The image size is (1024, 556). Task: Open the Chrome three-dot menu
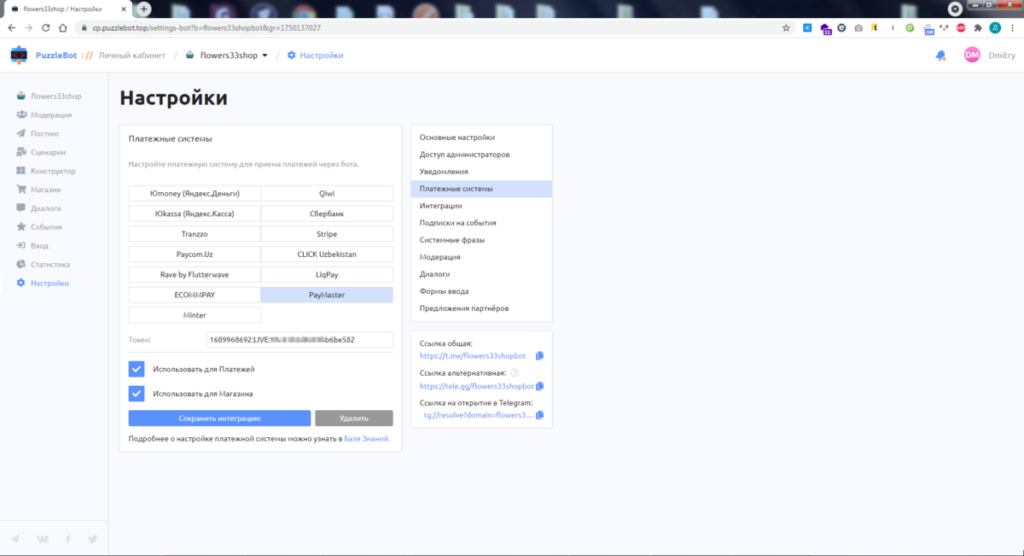pos(1012,28)
